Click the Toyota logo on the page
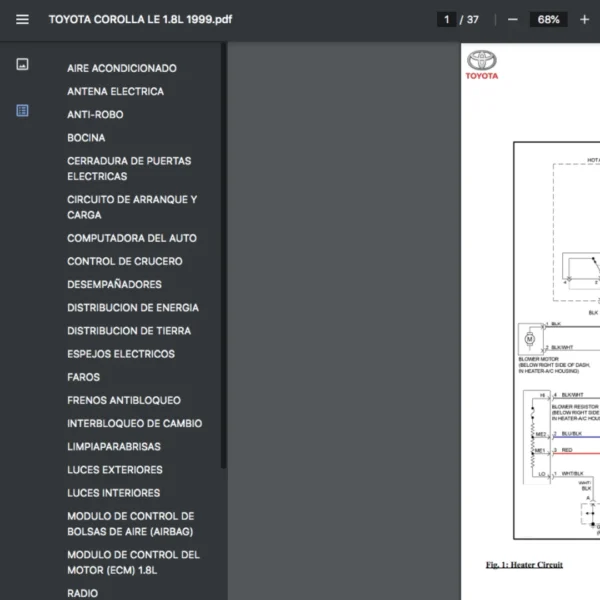The width and height of the screenshot is (600, 600). point(482,64)
